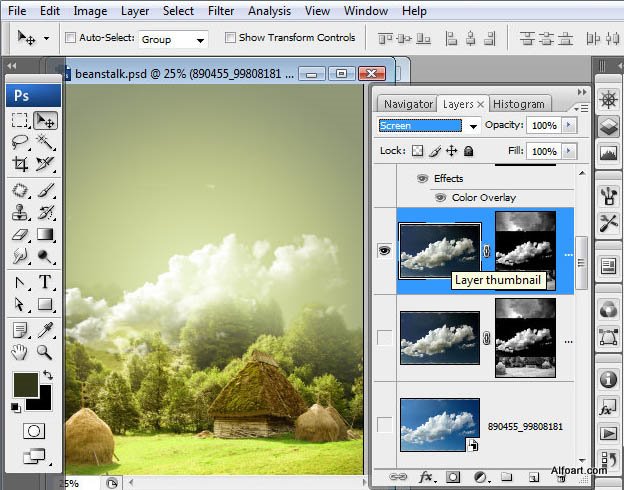Open the Filter menu

click(221, 11)
